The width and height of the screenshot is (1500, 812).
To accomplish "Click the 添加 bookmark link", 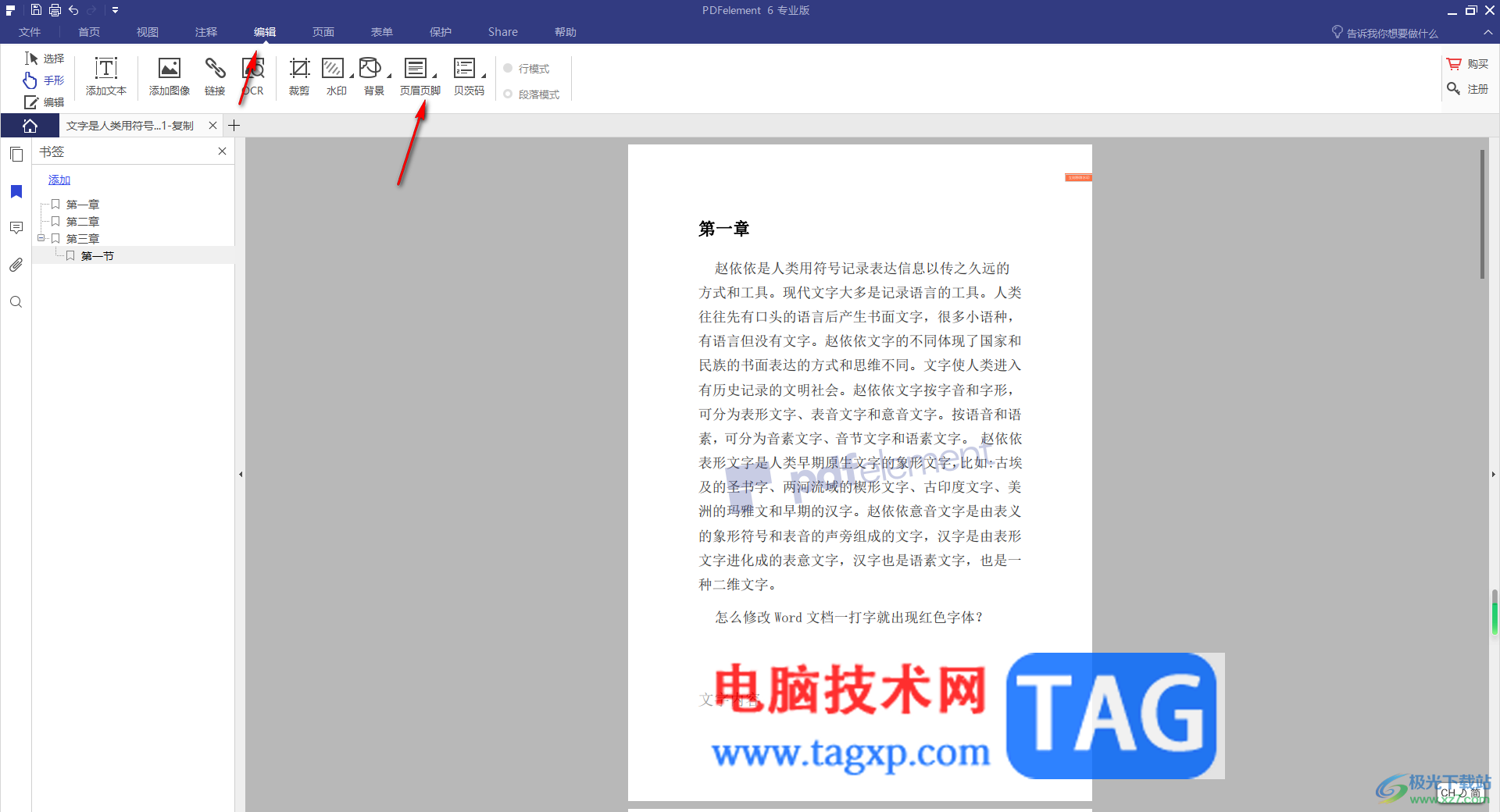I will click(x=59, y=180).
